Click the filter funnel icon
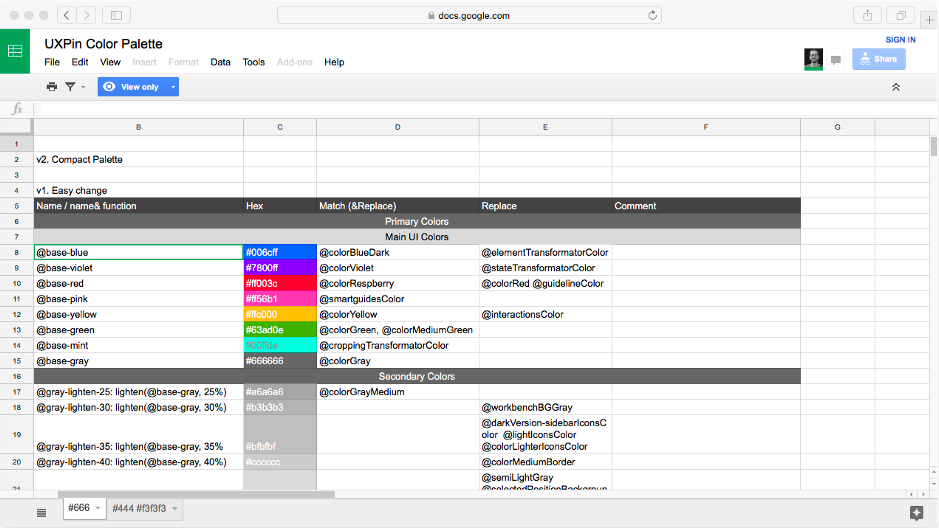The height and width of the screenshot is (528, 939). [x=70, y=87]
